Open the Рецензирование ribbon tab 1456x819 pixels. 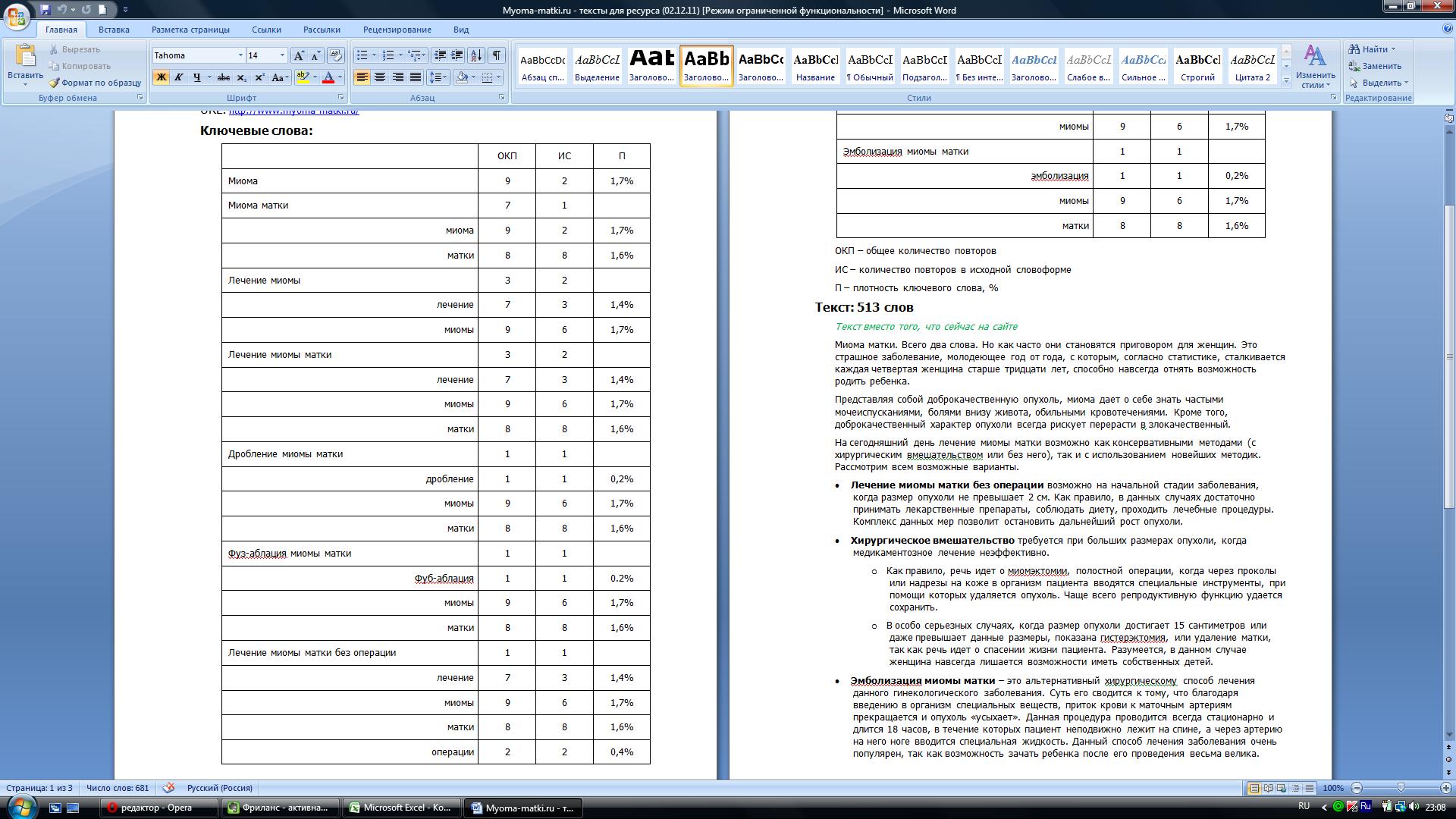pos(397,30)
